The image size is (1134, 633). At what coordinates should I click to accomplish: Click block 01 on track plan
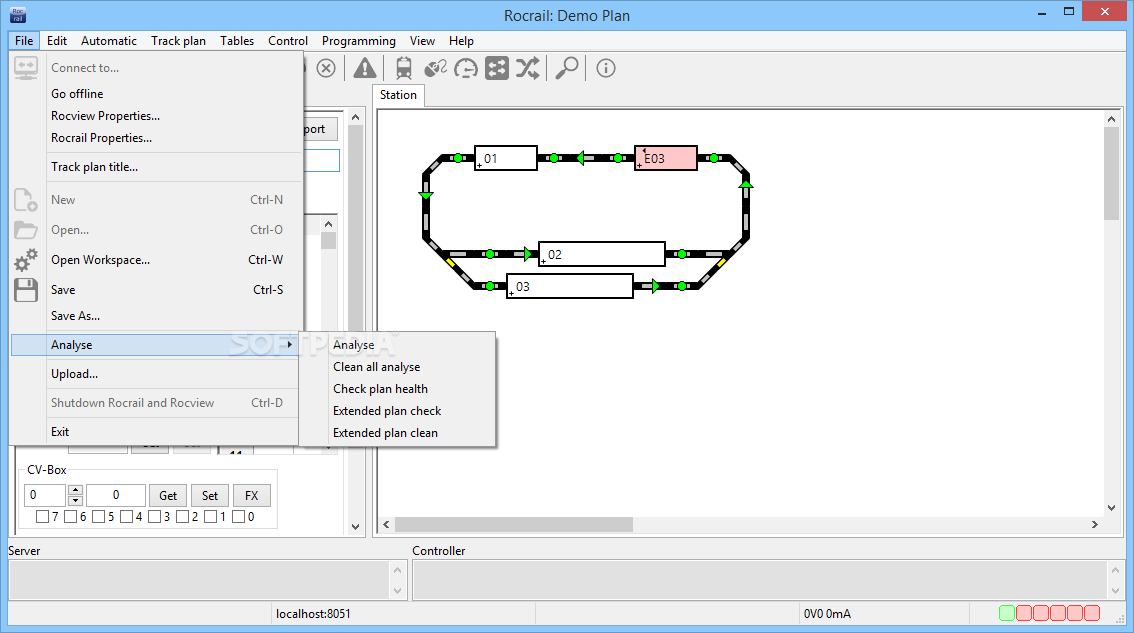click(x=506, y=158)
